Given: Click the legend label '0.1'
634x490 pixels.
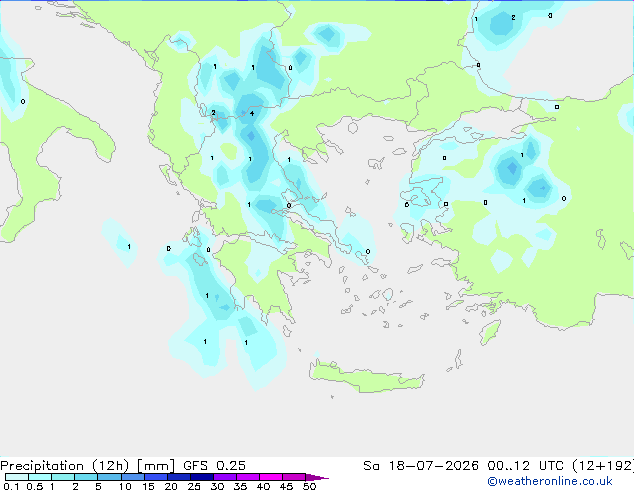Looking at the screenshot, I should coord(11,486).
